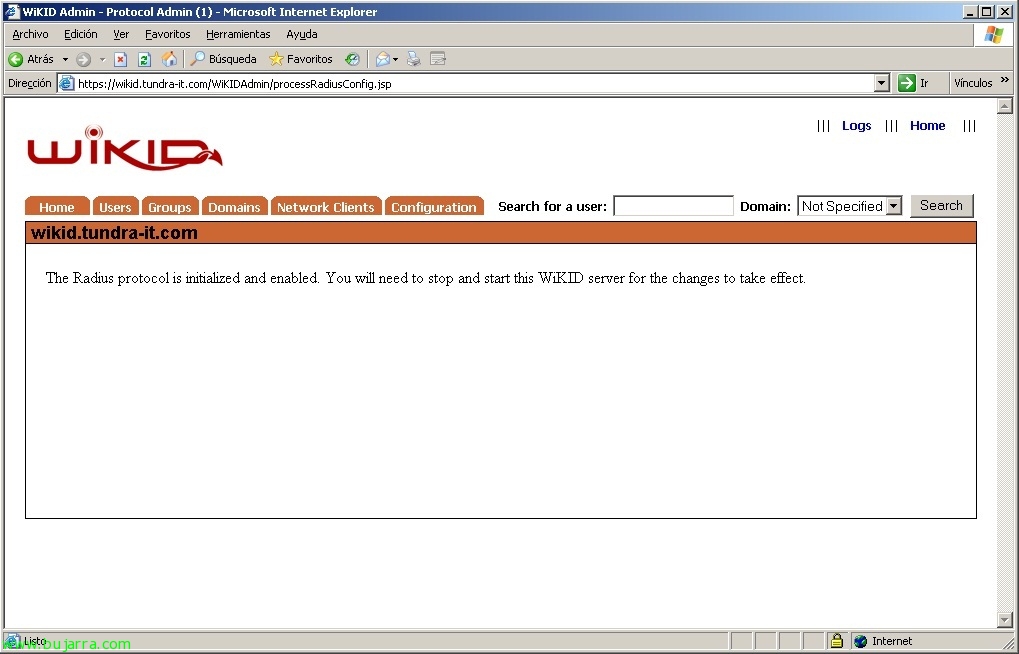Click the Mail envelope toolbar icon
Screen dimensions: 1019x654
tap(383, 59)
